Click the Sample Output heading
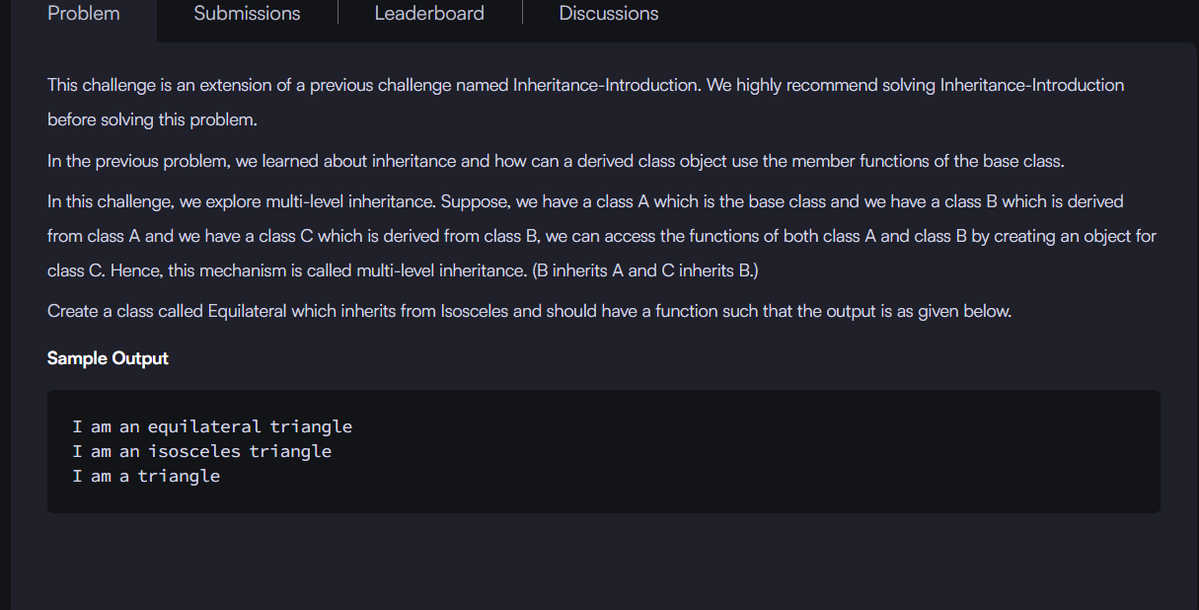Viewport: 1199px width, 610px height. (107, 357)
